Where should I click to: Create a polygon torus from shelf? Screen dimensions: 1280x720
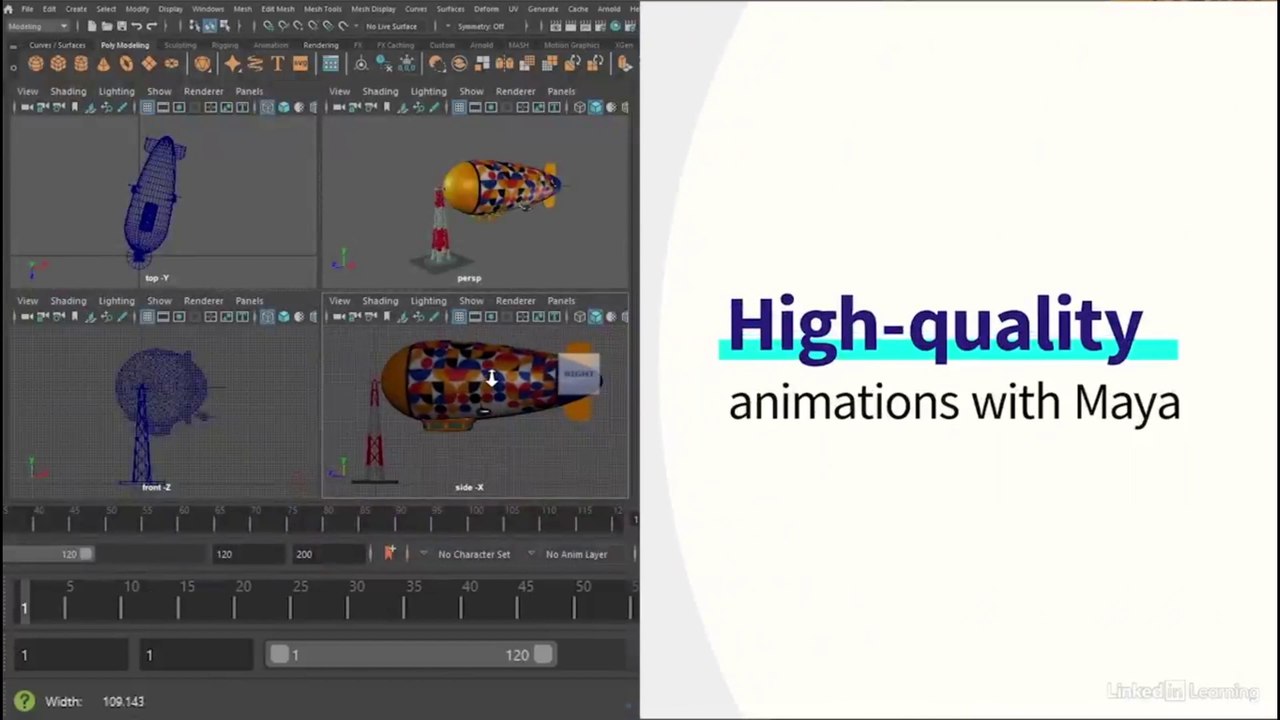pyautogui.click(x=126, y=64)
